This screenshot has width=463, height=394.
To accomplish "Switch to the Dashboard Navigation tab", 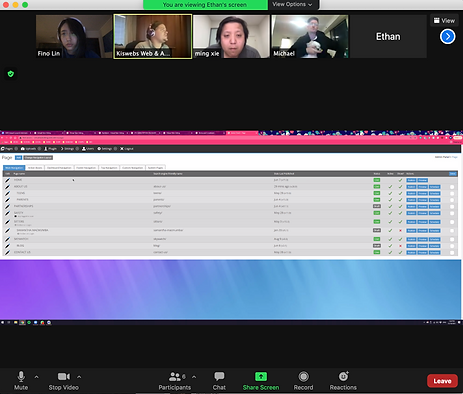I will (x=59, y=168).
